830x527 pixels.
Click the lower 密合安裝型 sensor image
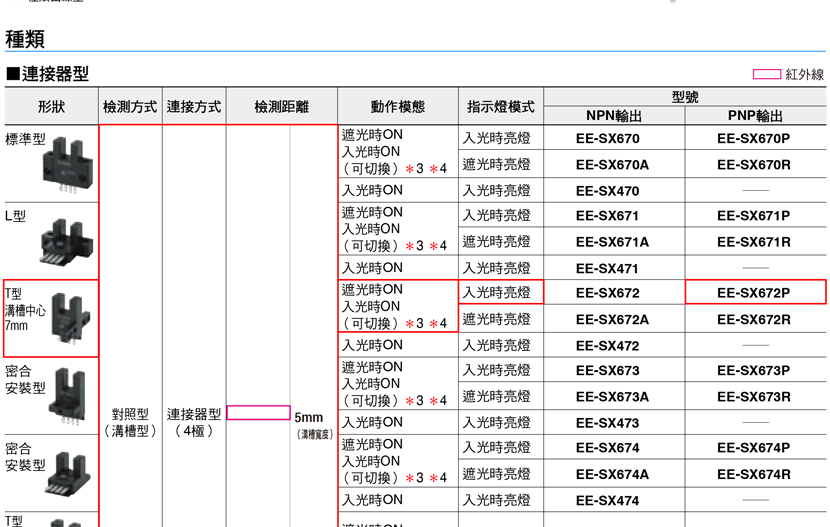click(68, 474)
